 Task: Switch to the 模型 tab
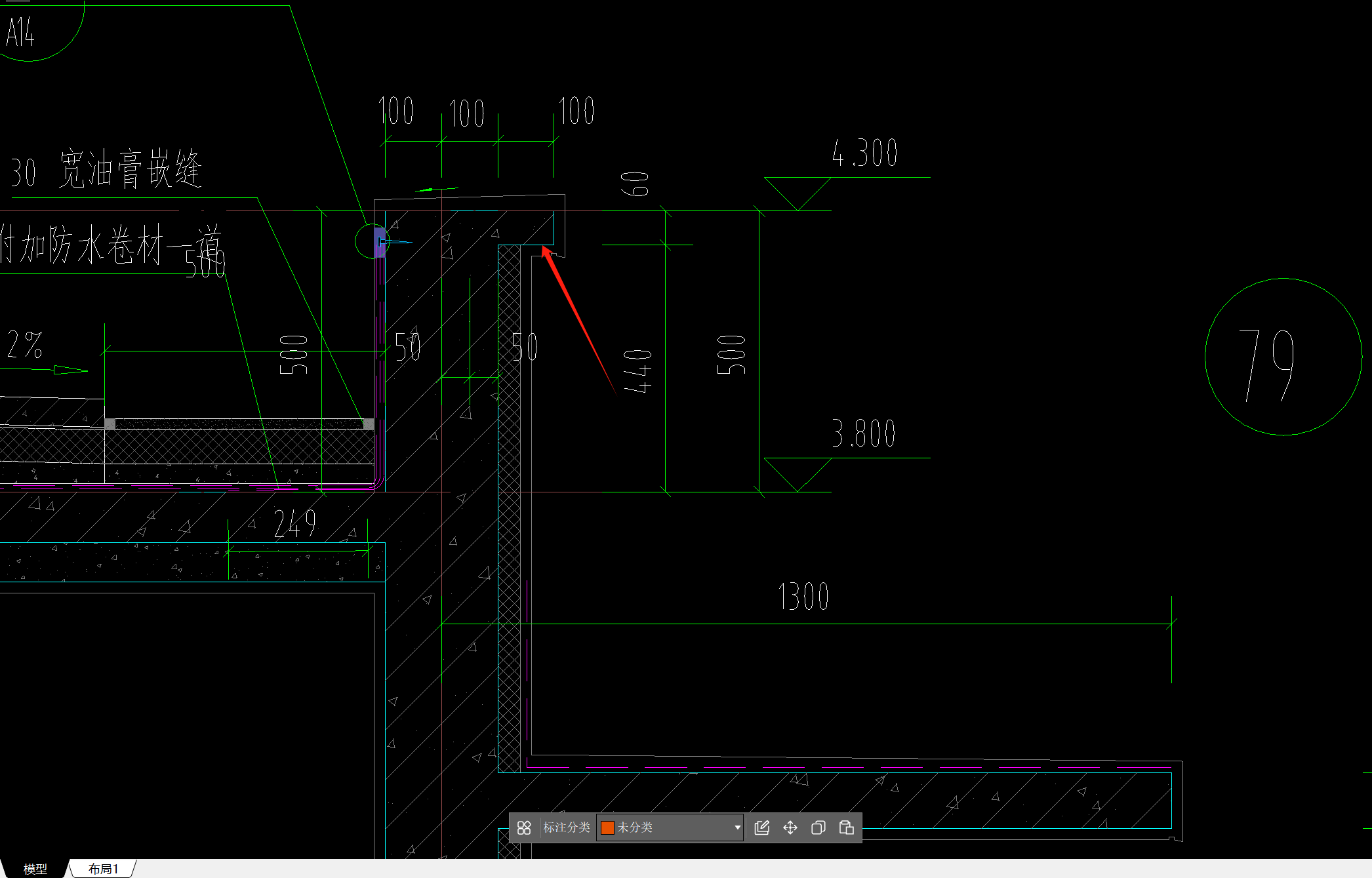35,869
